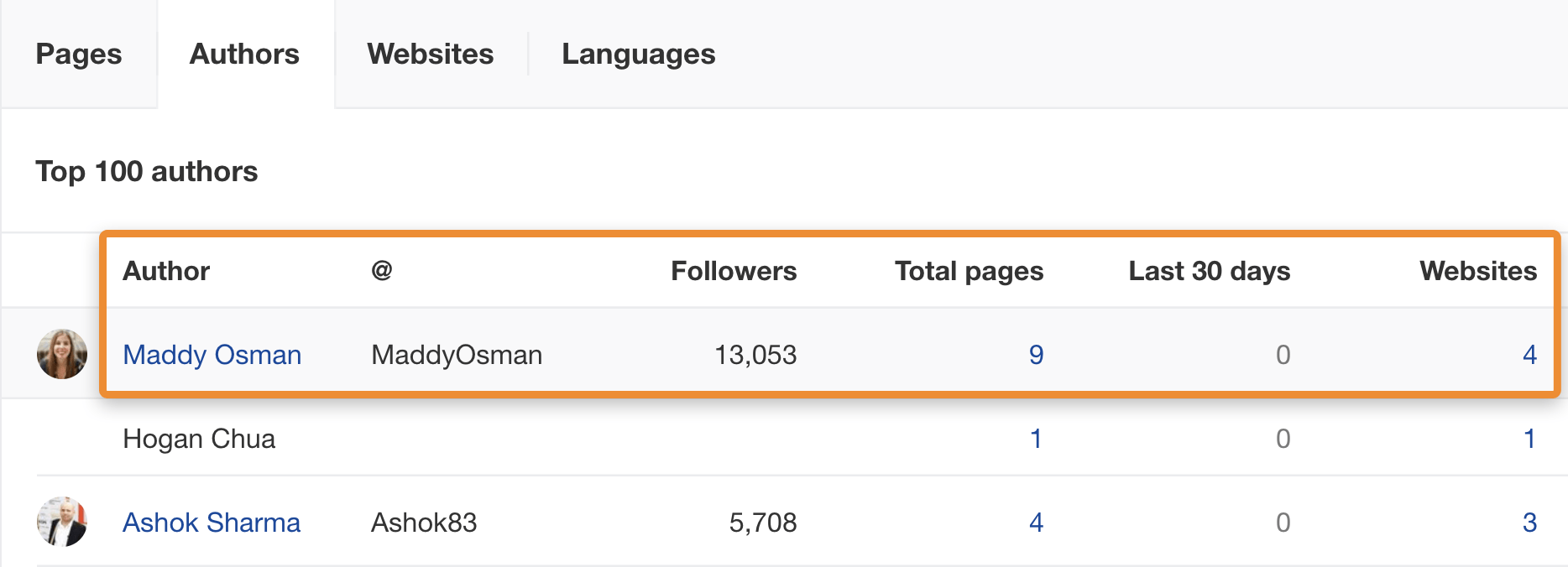
Task: Open the Websites tab
Action: click(x=430, y=55)
